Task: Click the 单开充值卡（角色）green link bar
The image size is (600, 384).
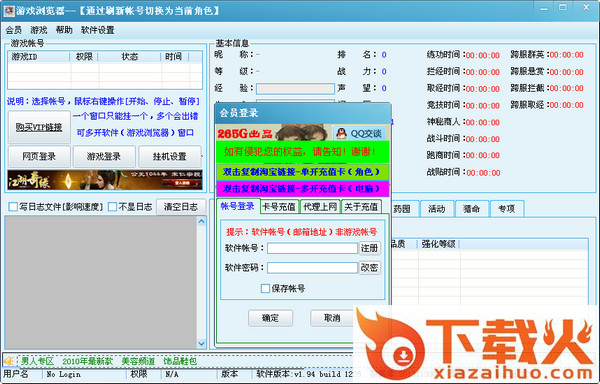Action: pos(302,172)
